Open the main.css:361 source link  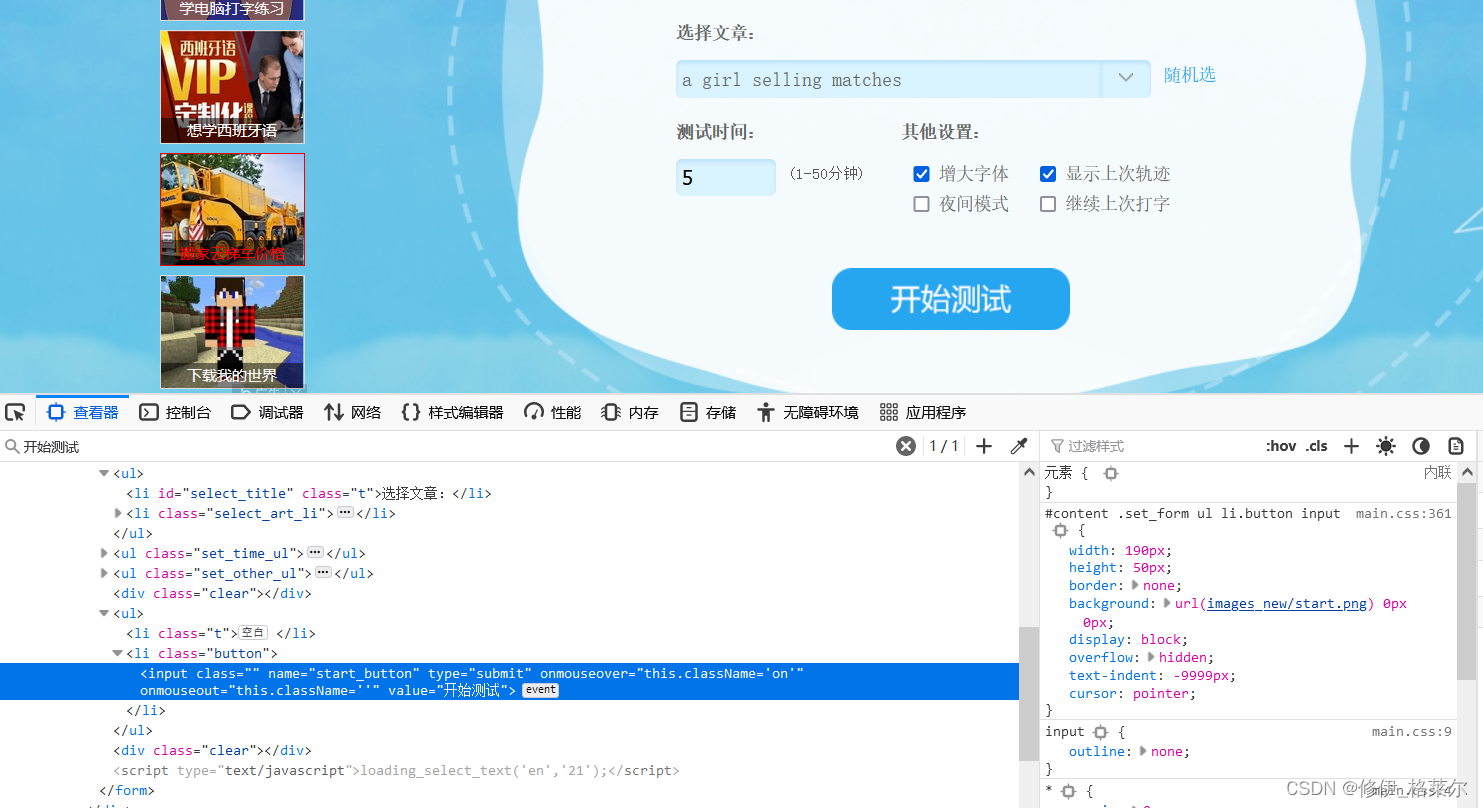click(x=1403, y=513)
